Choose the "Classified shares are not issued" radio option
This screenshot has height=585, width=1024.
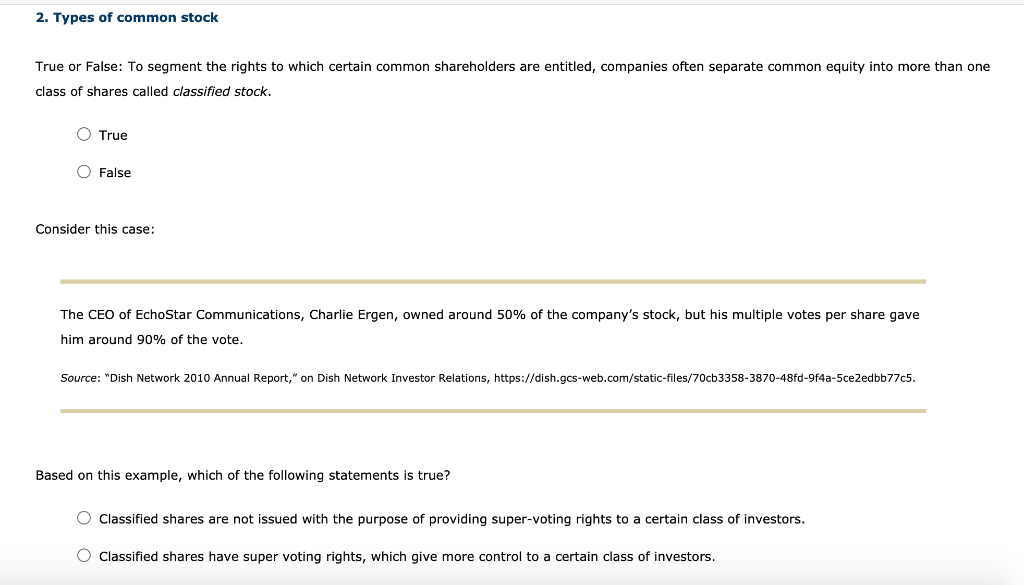pyautogui.click(x=84, y=518)
